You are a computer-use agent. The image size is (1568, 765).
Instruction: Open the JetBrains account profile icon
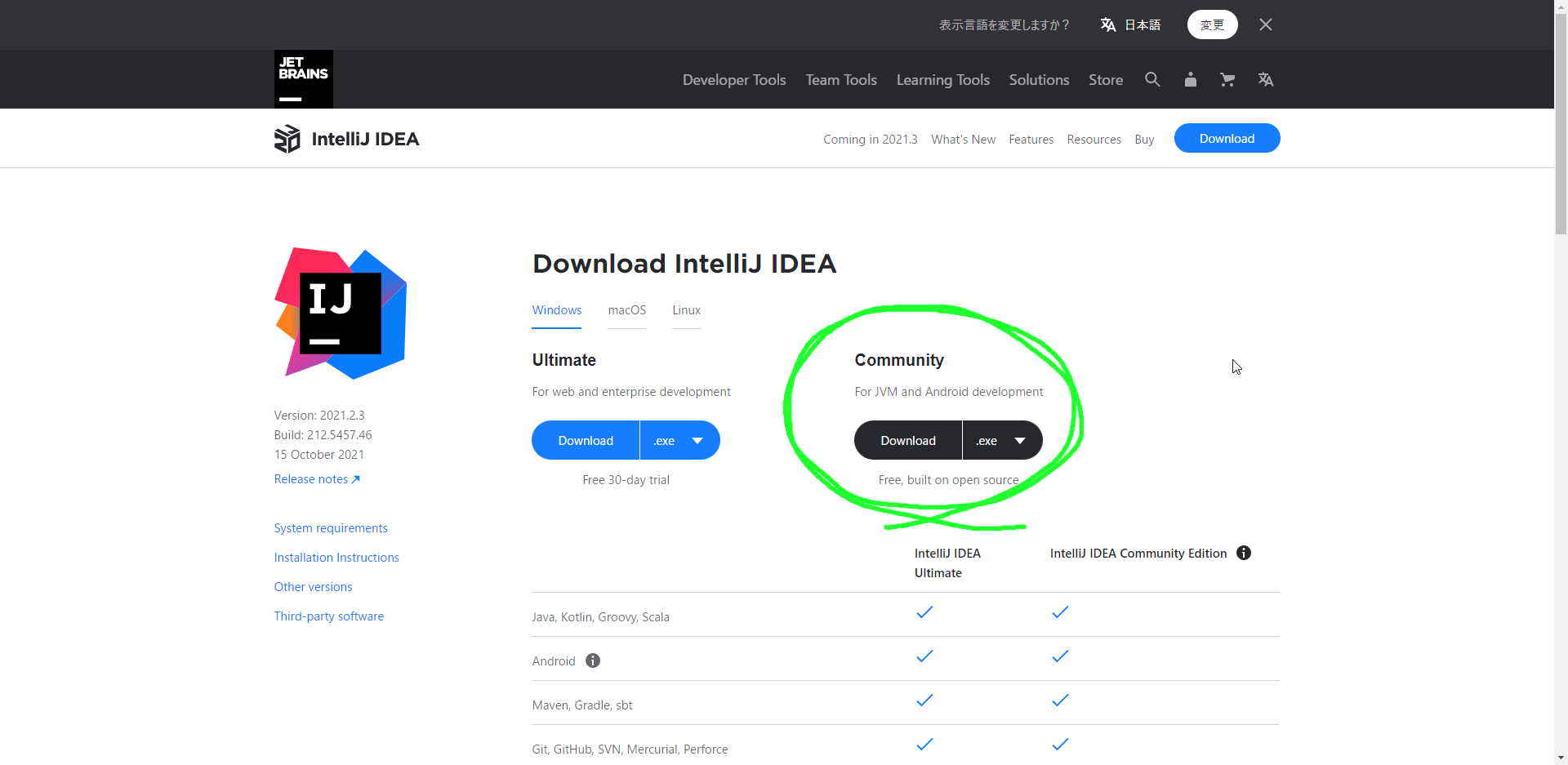pyautogui.click(x=1191, y=79)
